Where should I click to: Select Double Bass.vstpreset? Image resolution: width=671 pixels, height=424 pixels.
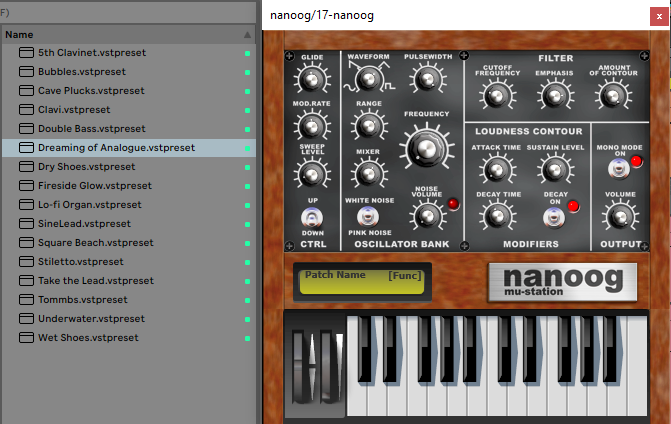92,128
